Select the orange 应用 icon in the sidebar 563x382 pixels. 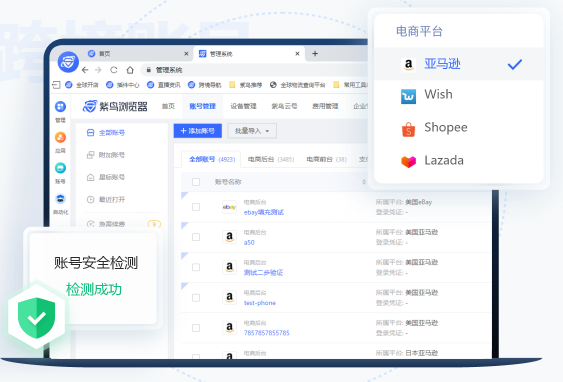pyautogui.click(x=60, y=137)
